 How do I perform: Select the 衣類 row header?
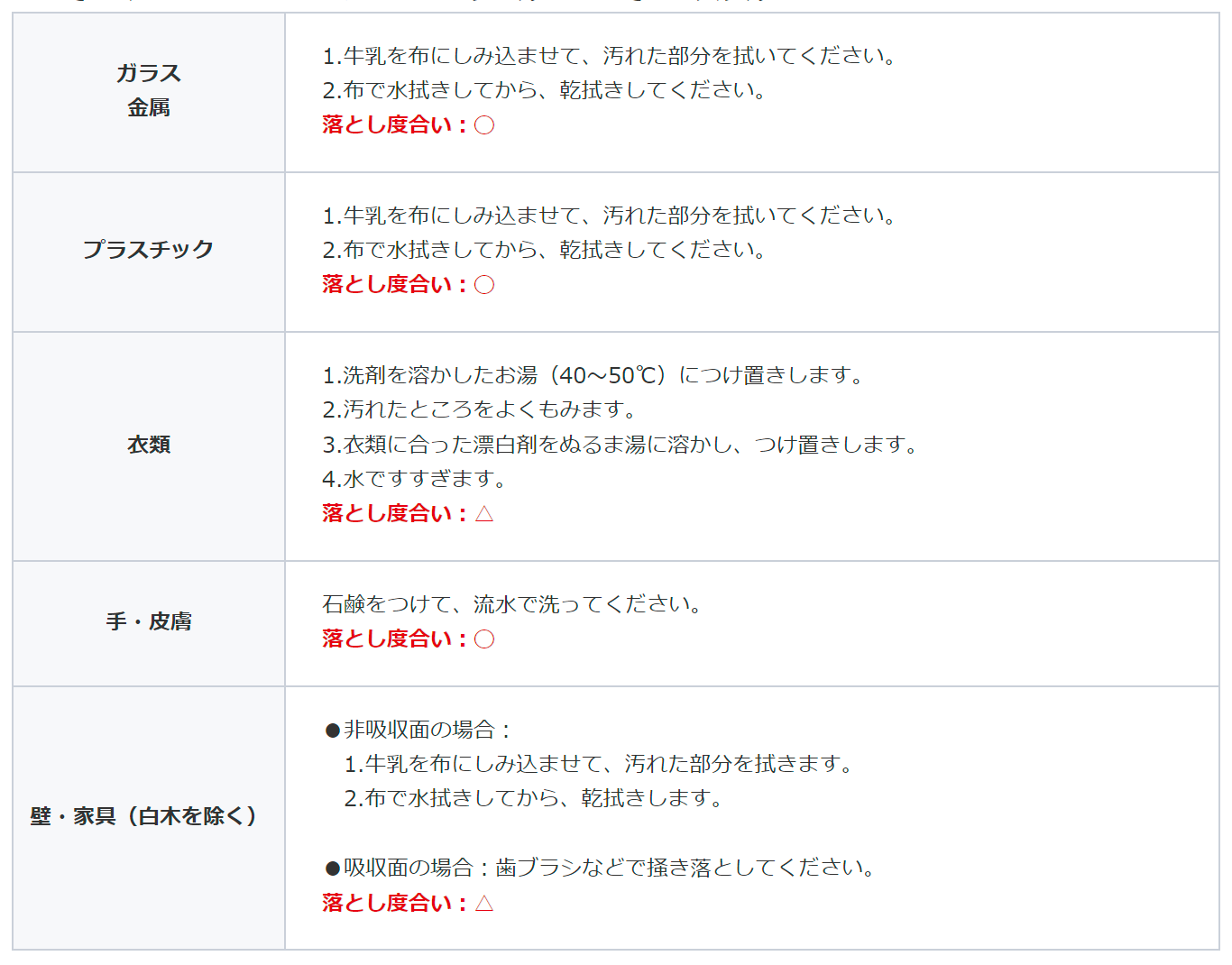pos(149,446)
